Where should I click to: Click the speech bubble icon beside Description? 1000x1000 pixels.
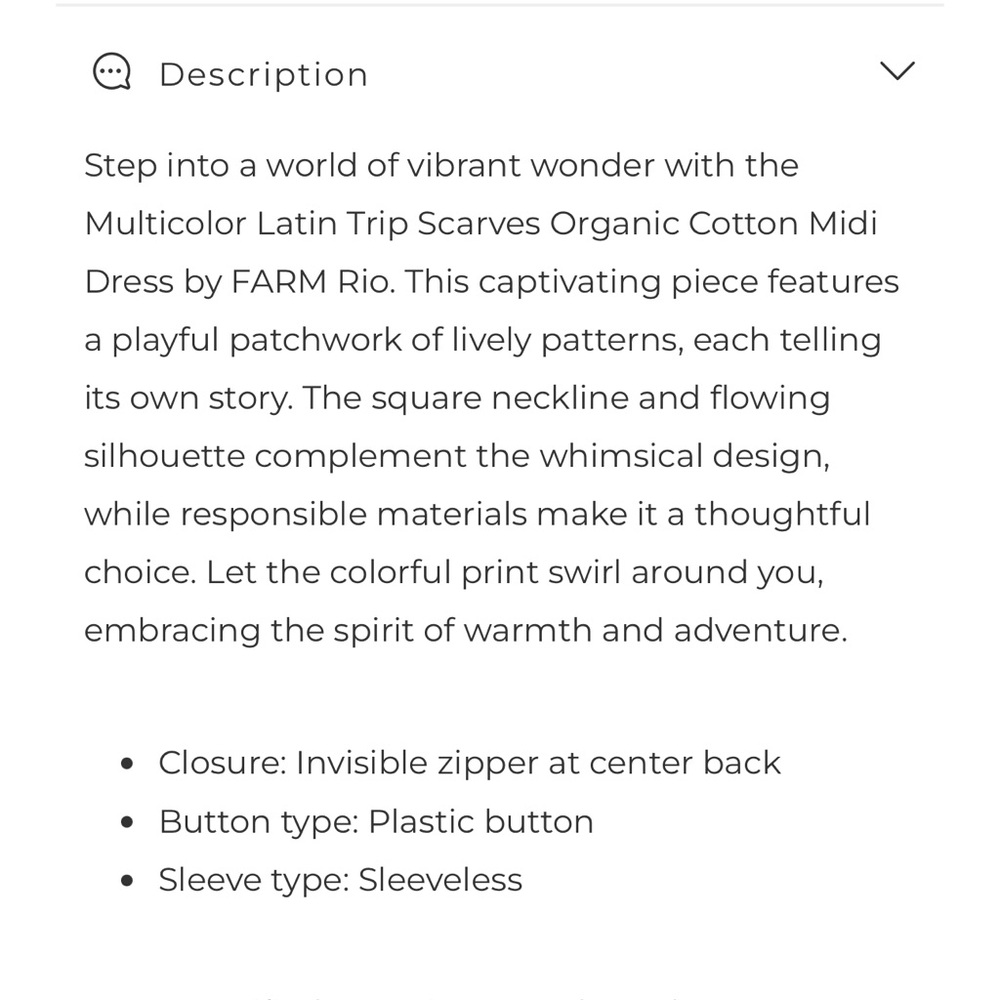pos(112,72)
